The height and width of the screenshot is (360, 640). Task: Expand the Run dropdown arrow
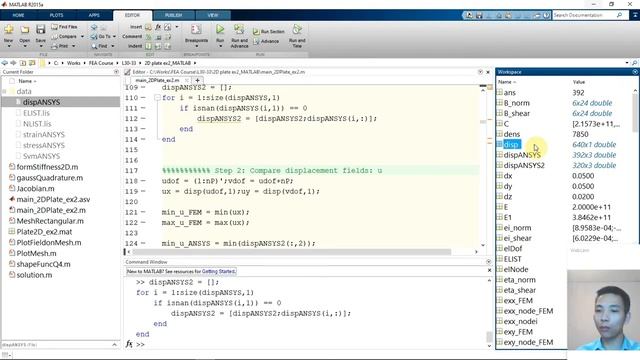point(220,46)
